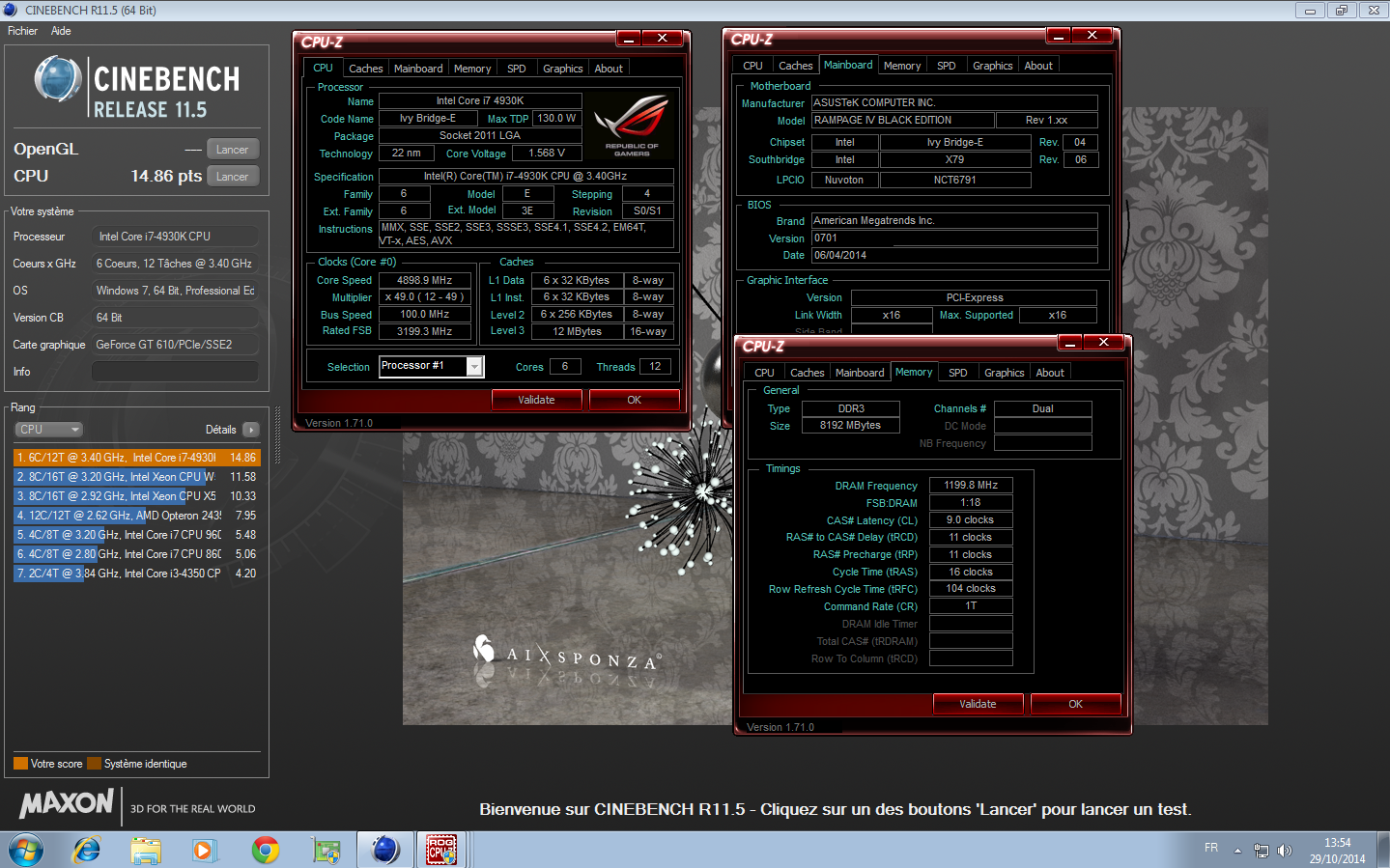Open SPD tab in Memory CPU-Z window
This screenshot has width=1390, height=868.
[958, 373]
